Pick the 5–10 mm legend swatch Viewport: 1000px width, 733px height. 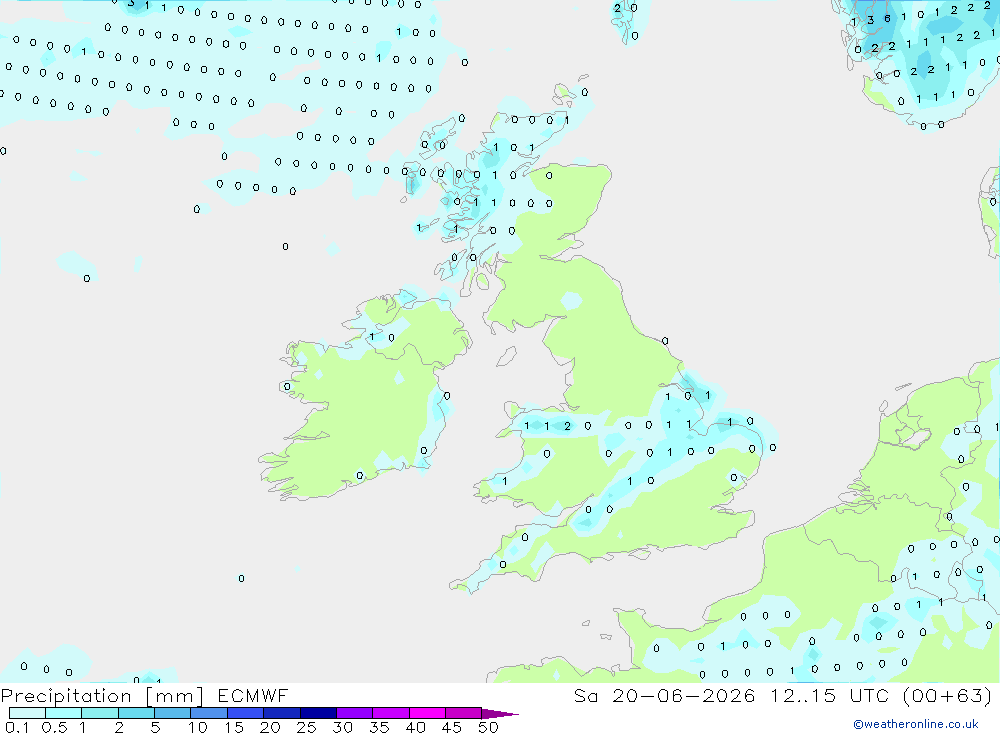click(173, 713)
